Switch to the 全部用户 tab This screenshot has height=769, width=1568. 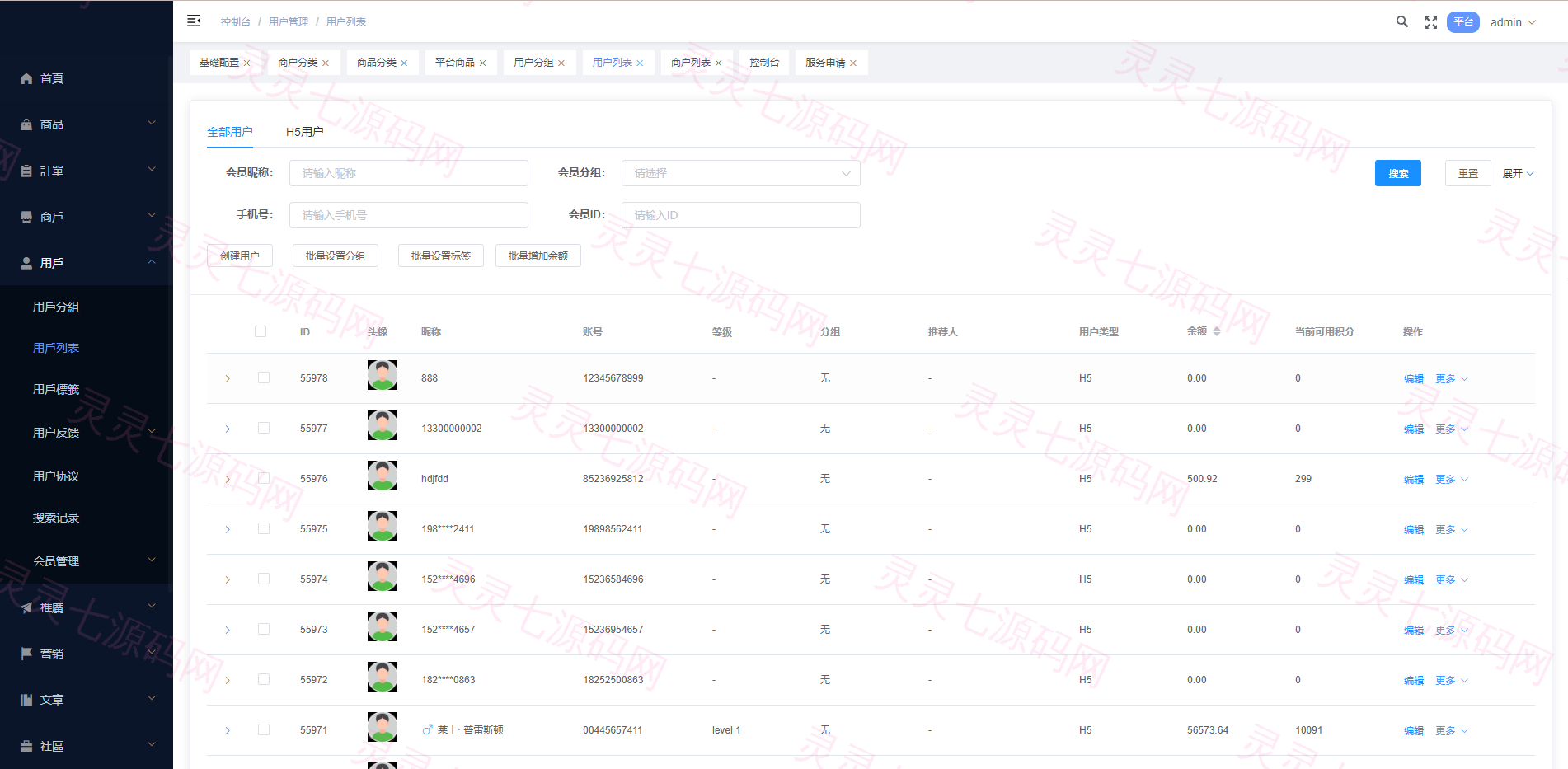[230, 132]
